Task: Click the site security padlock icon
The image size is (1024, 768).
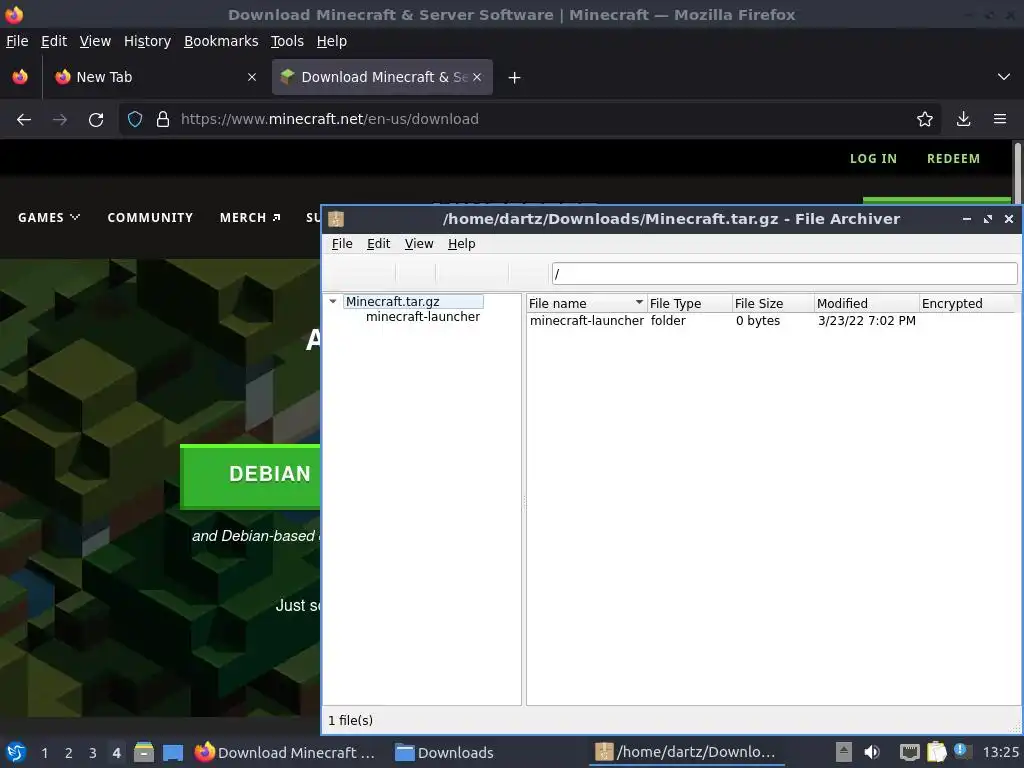Action: pos(163,119)
